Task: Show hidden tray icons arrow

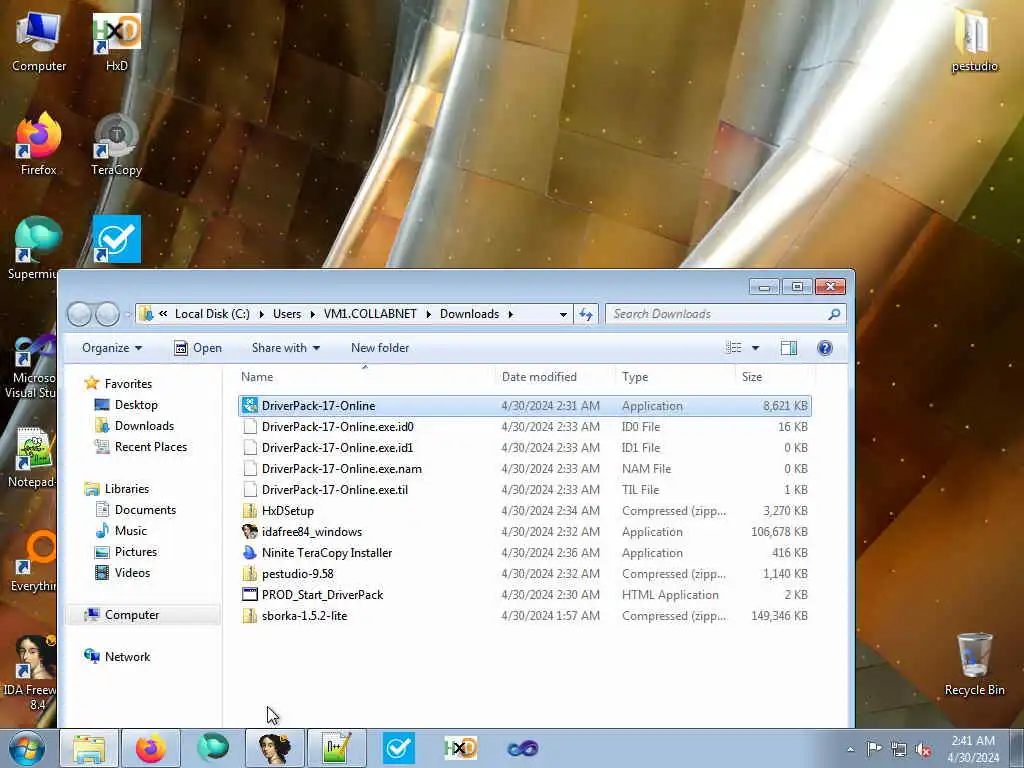Action: tap(850, 749)
